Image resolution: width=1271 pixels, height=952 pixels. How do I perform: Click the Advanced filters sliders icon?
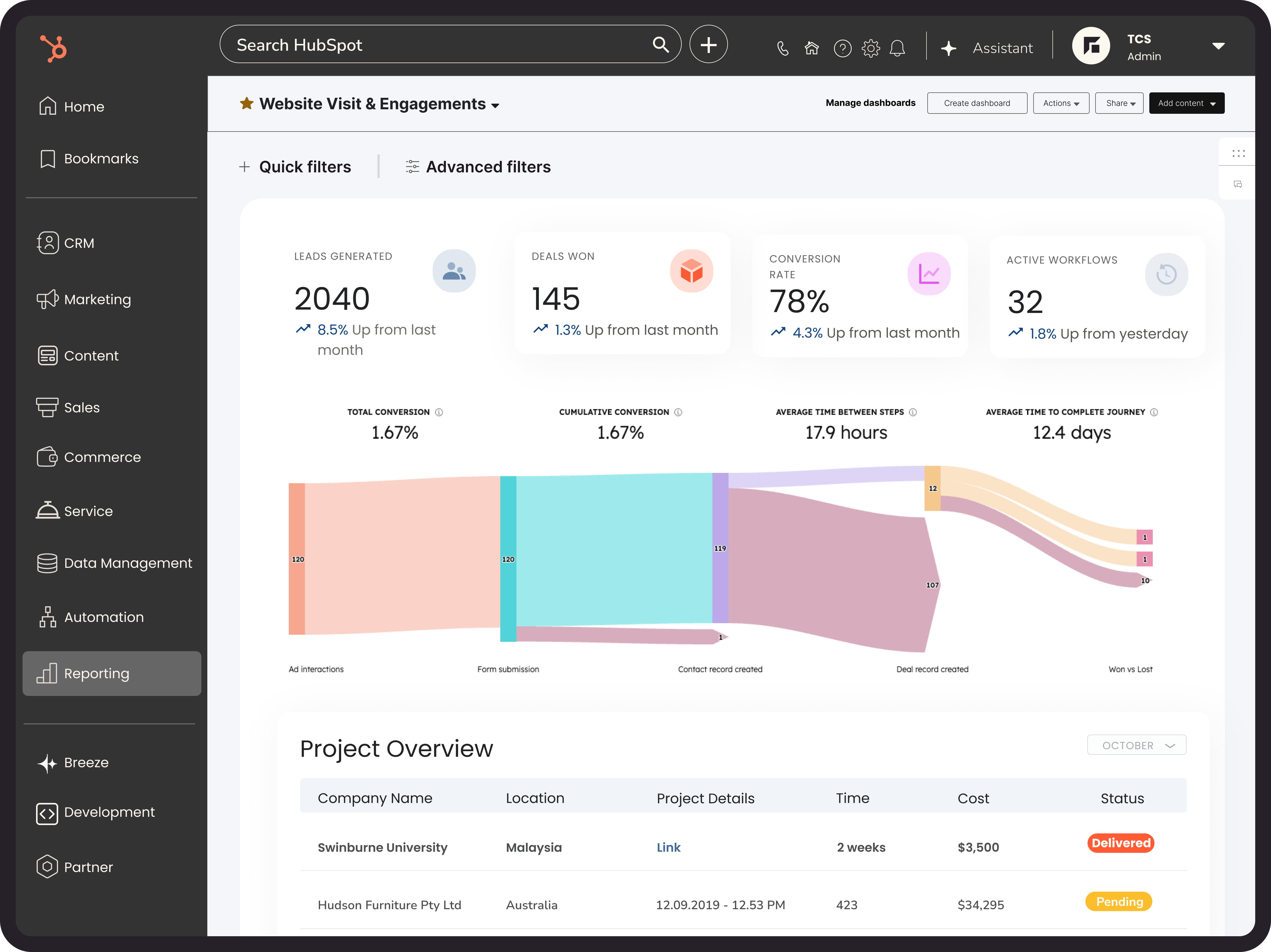pos(412,167)
